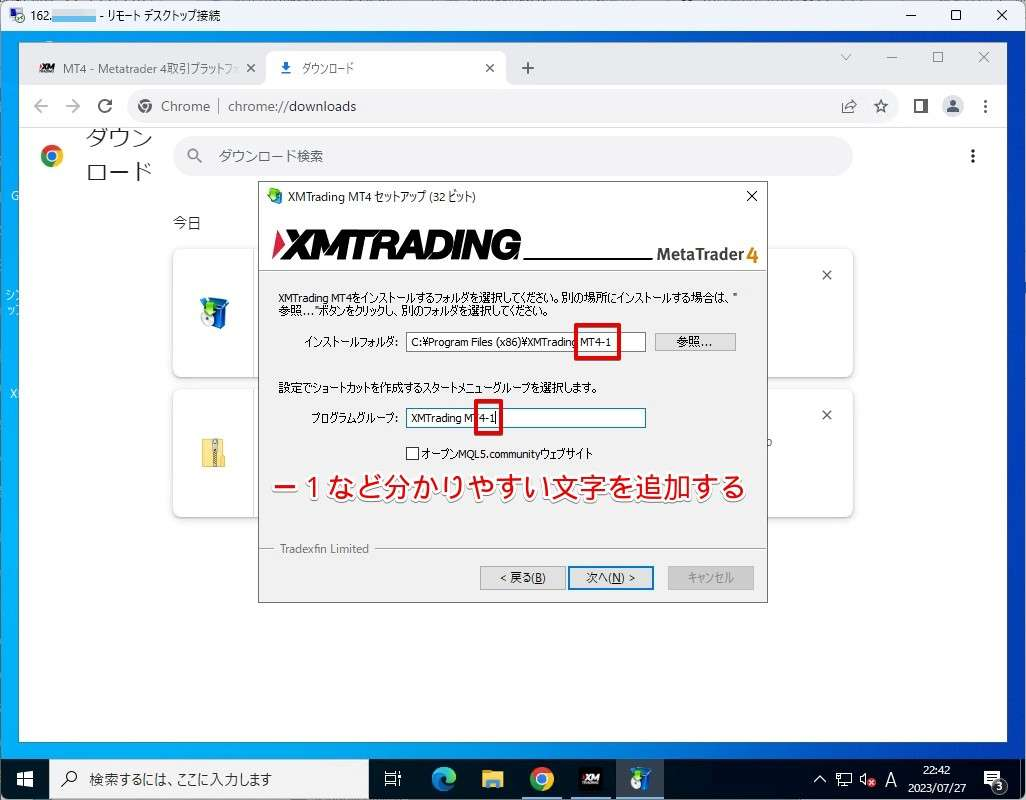The image size is (1026, 800).
Task: Switch to Chrome on the taskbar
Action: [x=541, y=779]
